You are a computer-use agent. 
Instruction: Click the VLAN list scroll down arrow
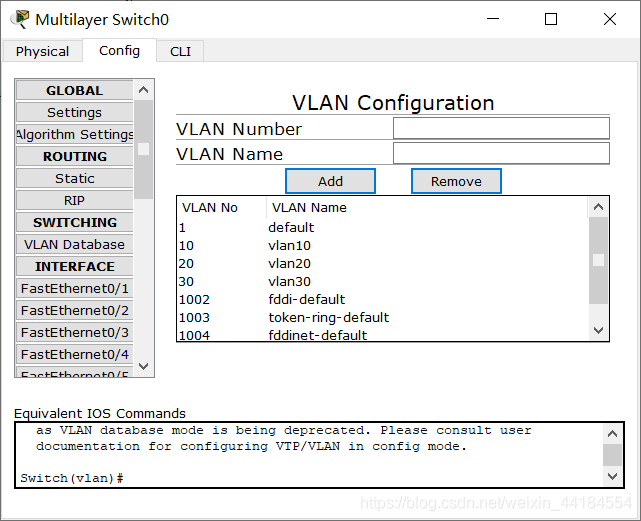[598, 330]
